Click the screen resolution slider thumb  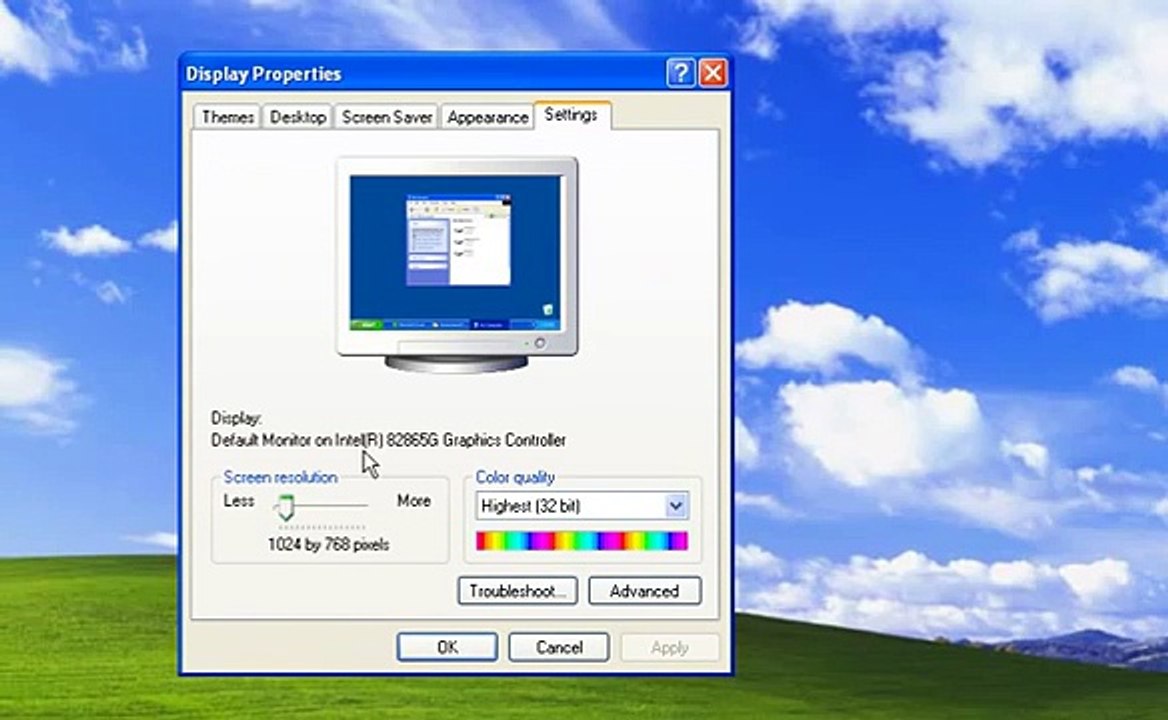[x=285, y=508]
